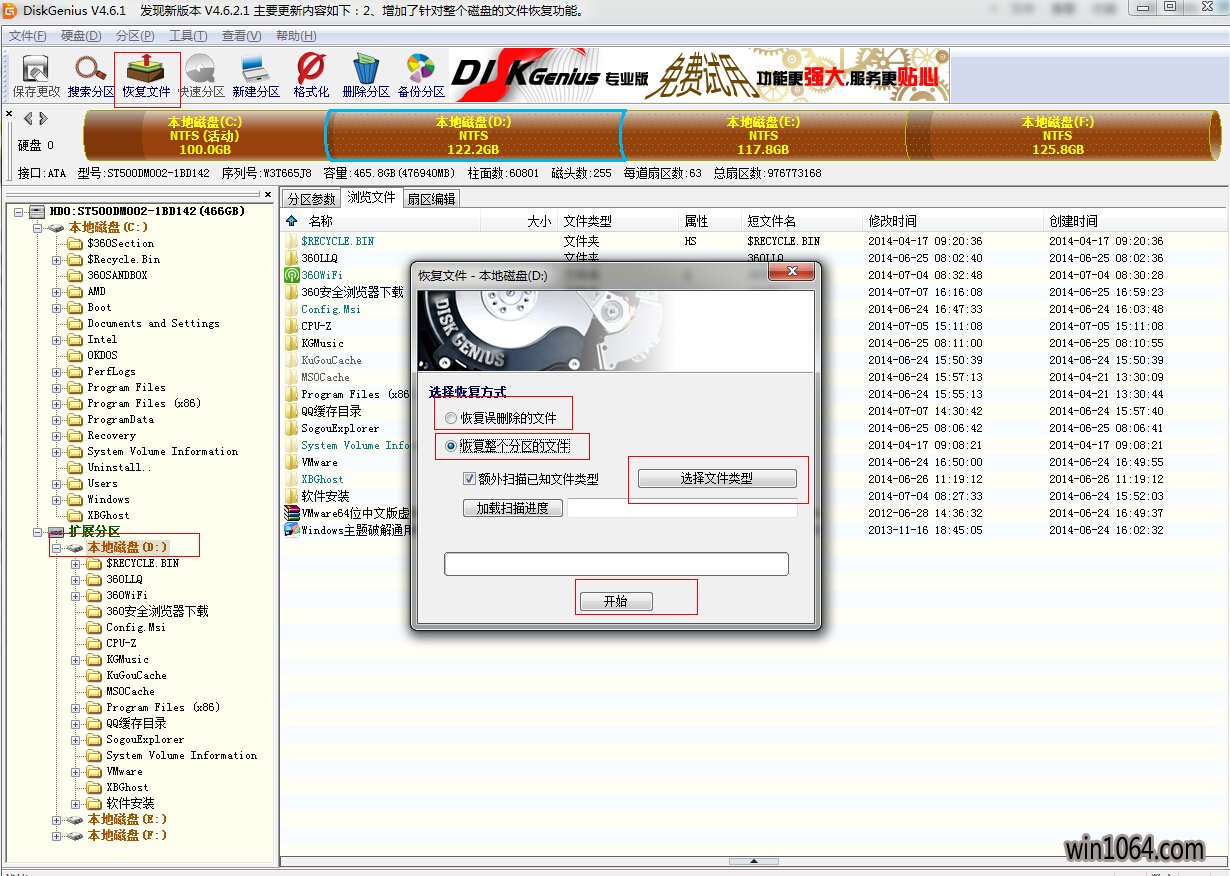The height and width of the screenshot is (876, 1230).
Task: Open the 硬盘(D) menu
Action: click(x=81, y=36)
